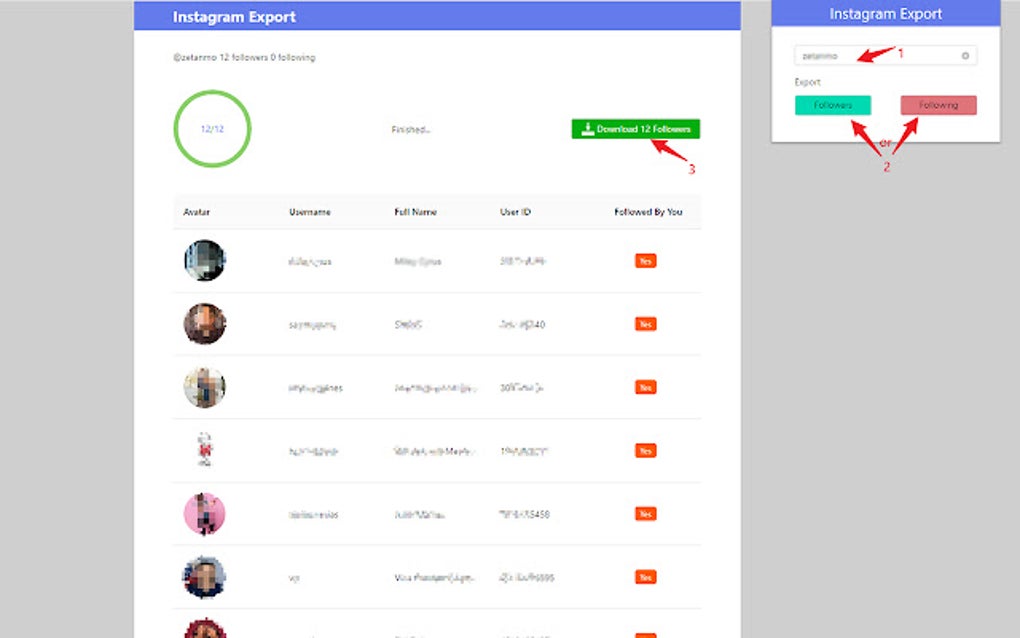
Task: Toggle the Yes badge in the first row
Action: click(645, 260)
